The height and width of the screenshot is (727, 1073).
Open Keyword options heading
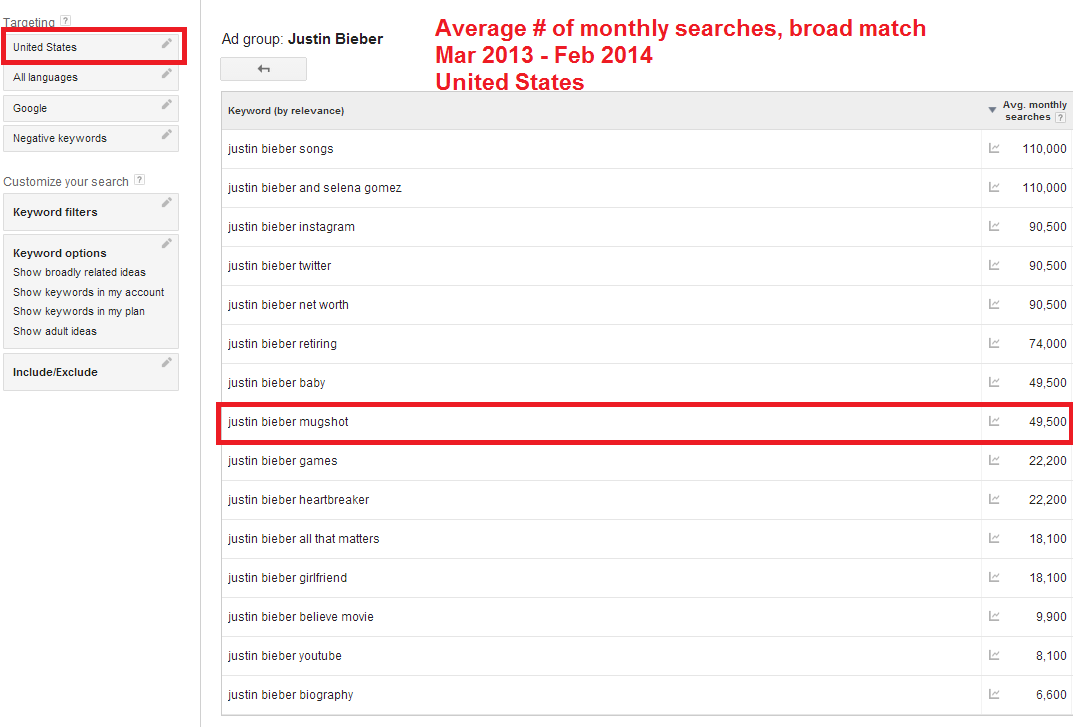point(60,253)
